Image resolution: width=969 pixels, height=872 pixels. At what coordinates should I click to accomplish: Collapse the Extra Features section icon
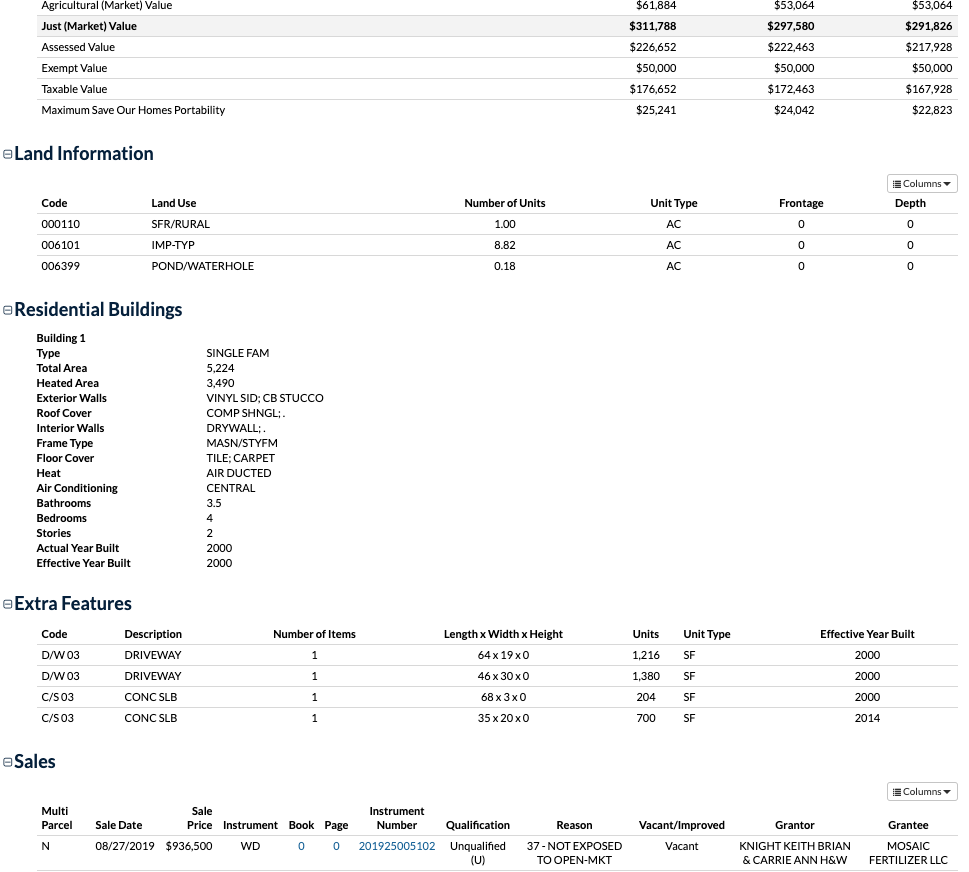(x=8, y=604)
